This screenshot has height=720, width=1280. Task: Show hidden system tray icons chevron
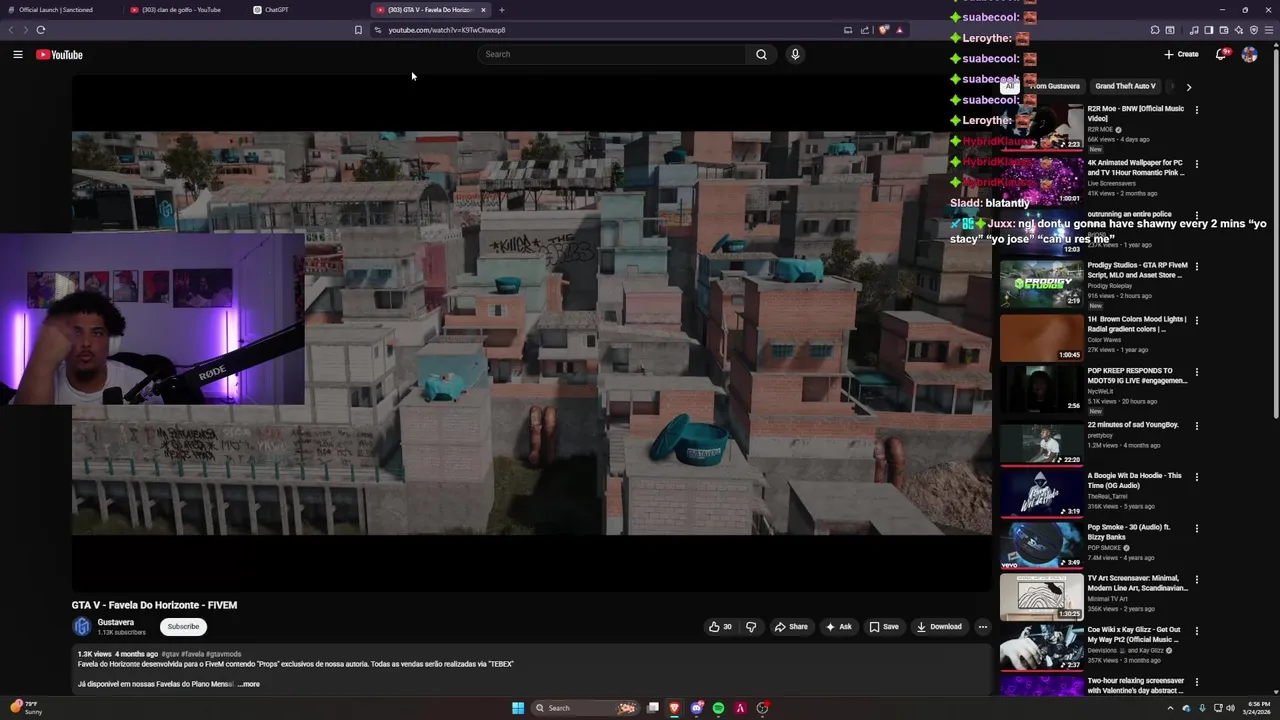1170,708
